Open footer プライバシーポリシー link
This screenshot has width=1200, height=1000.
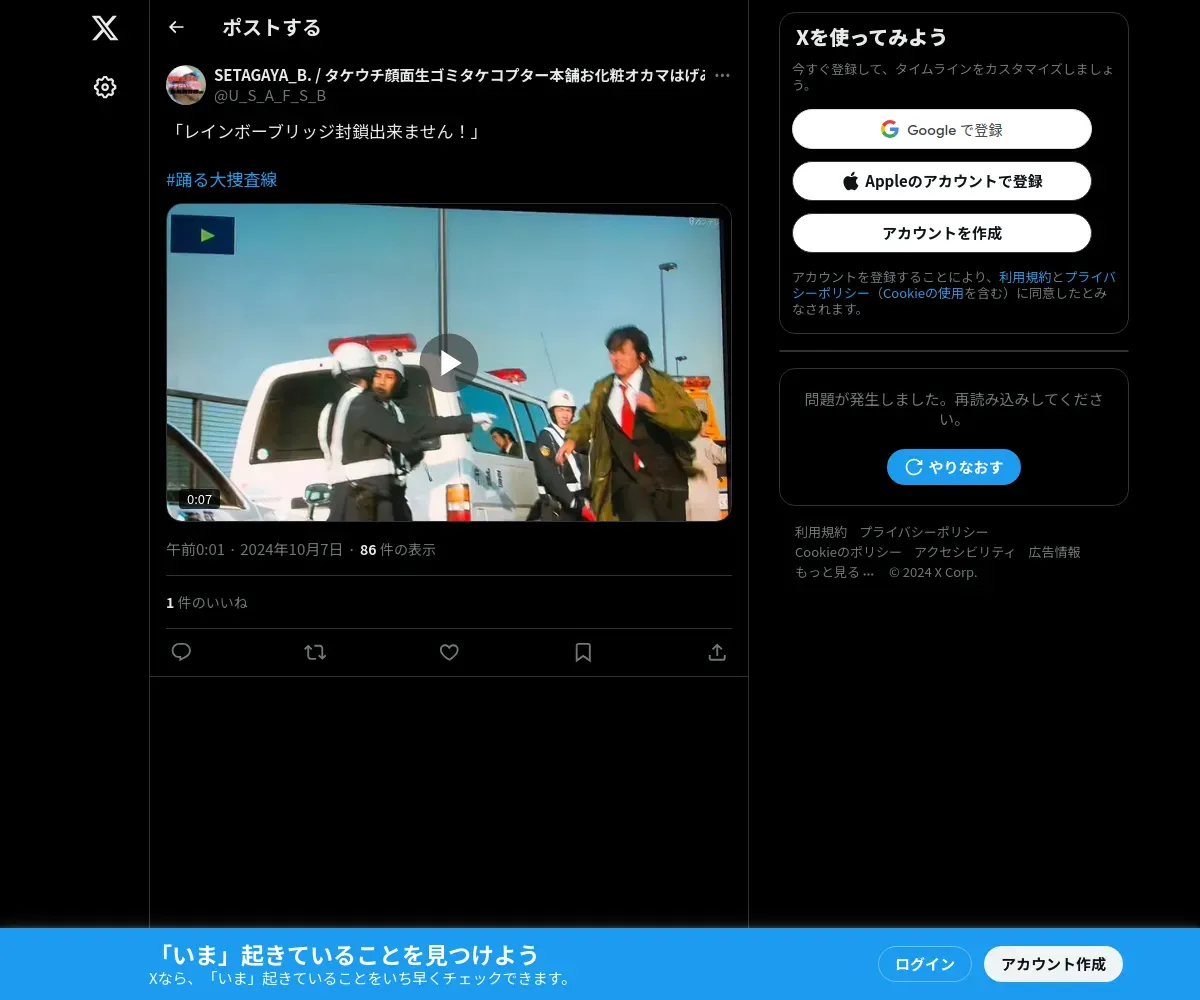(924, 532)
